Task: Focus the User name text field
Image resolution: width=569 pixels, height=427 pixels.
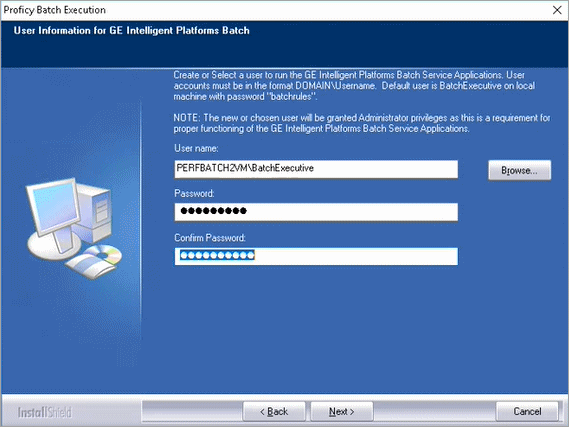Action: point(316,169)
